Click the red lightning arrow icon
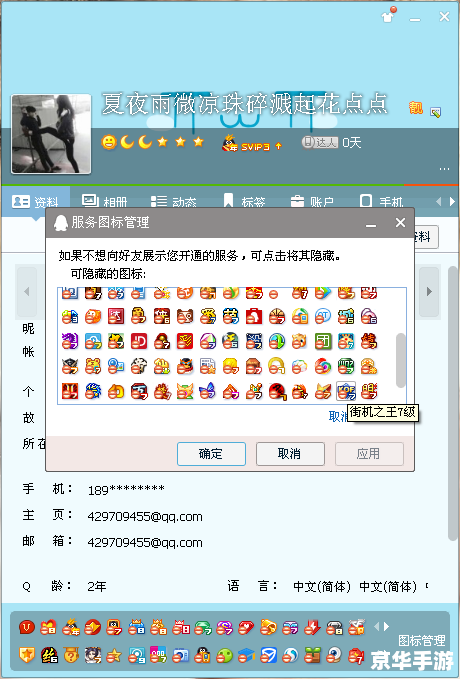The height and width of the screenshot is (679, 460). tap(312, 627)
